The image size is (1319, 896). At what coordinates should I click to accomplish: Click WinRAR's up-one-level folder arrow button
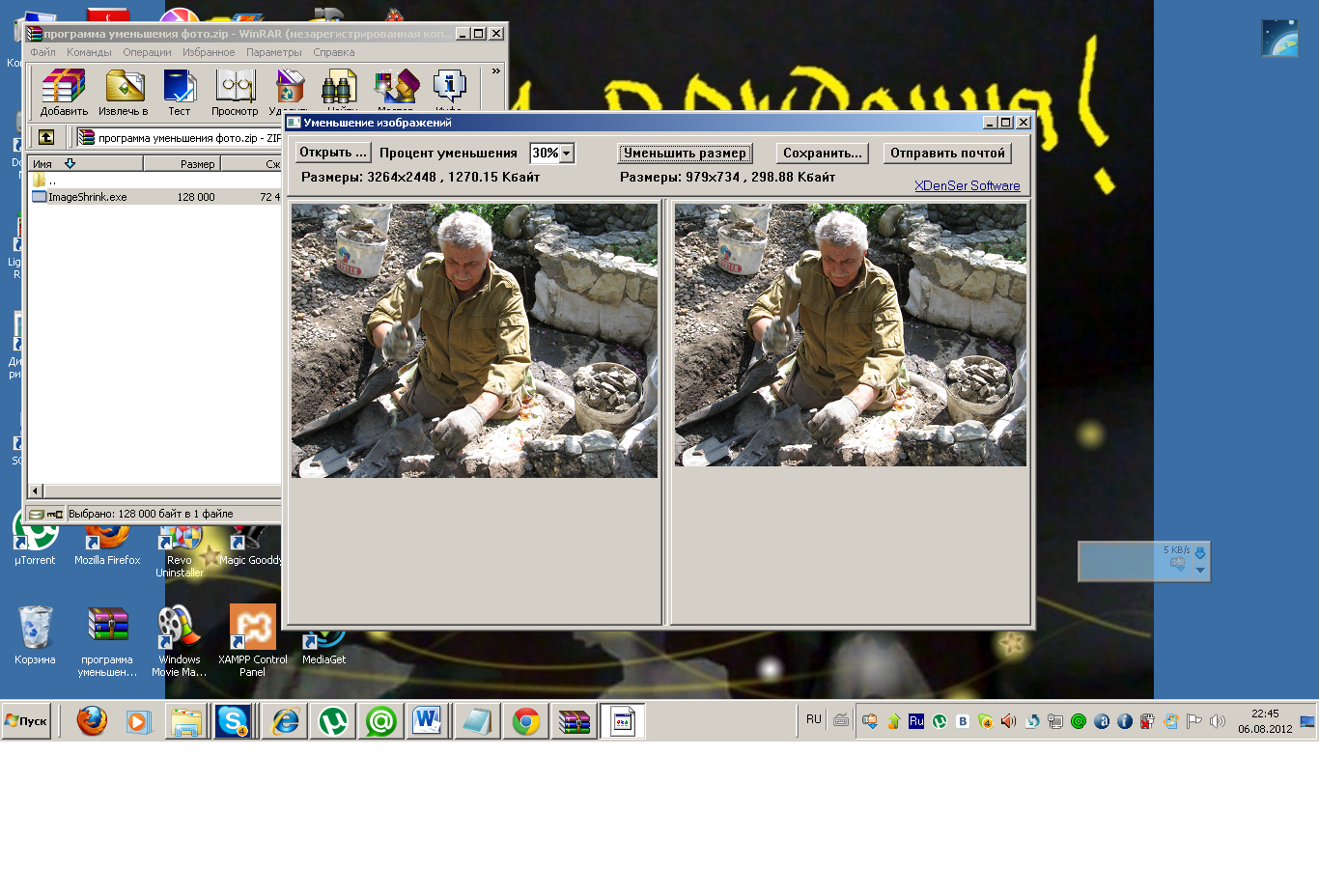45,137
